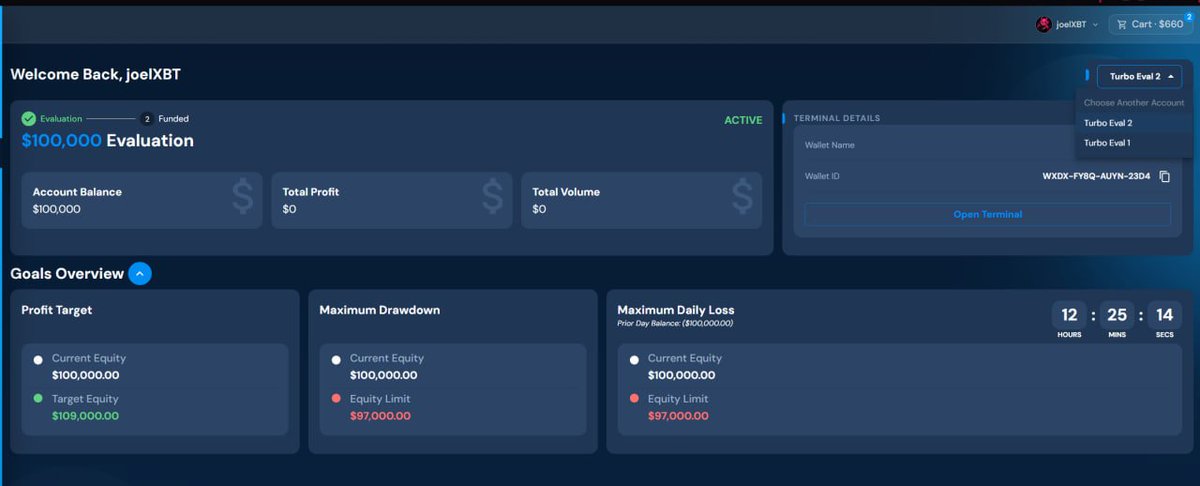The width and height of the screenshot is (1200, 486).
Task: Click Maximum Daily Loss Equity Limit $97,000.00
Action: click(678, 416)
